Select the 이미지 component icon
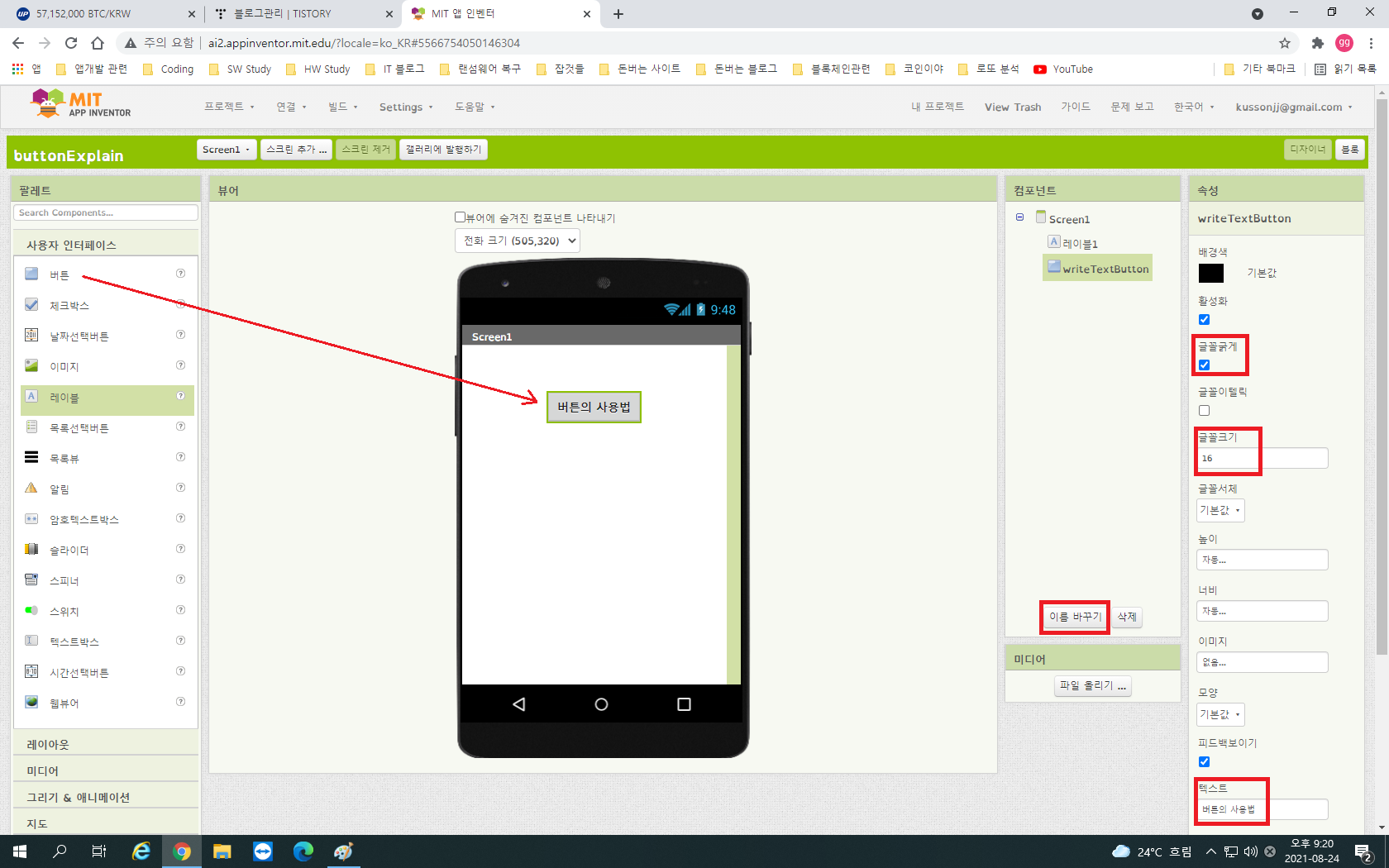Viewport: 1389px width, 868px height. click(x=31, y=365)
